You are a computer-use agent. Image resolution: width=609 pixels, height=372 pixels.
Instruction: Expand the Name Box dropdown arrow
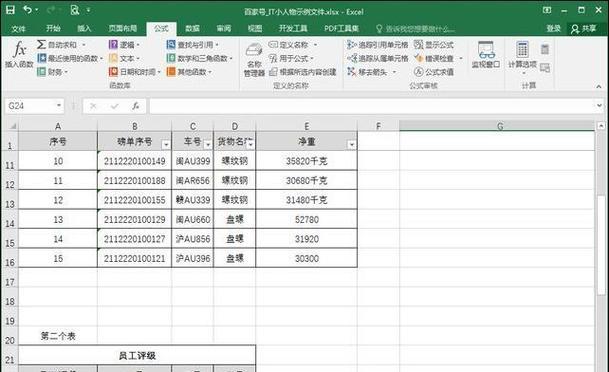click(59, 106)
